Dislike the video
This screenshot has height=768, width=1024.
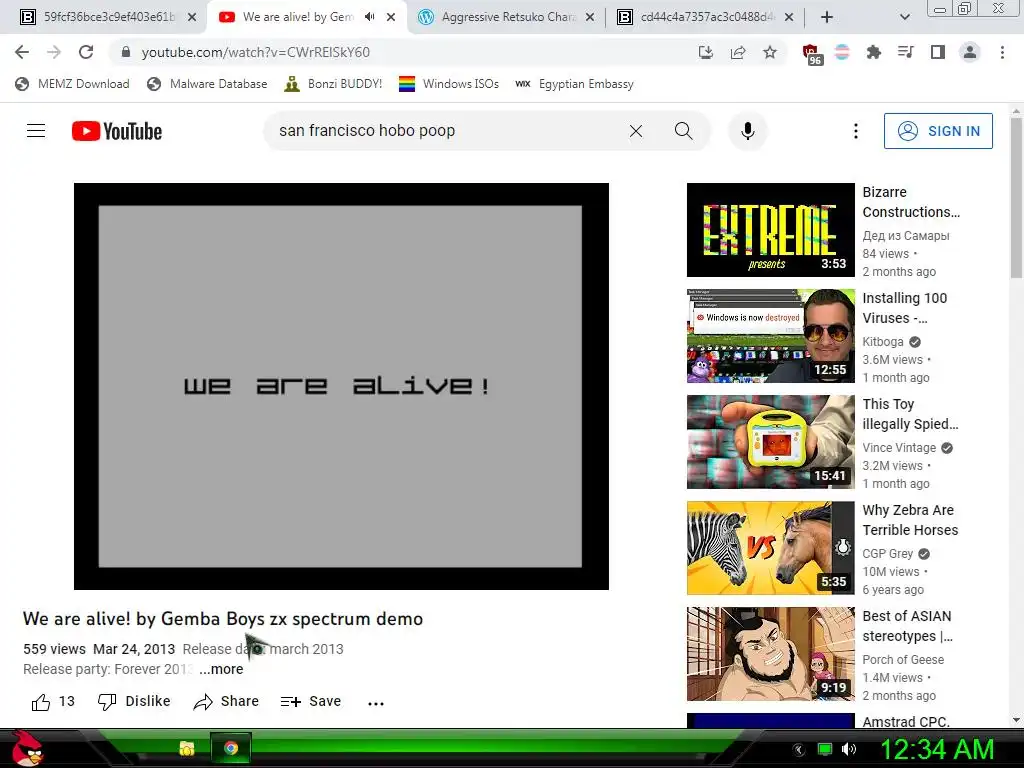[x=134, y=701]
